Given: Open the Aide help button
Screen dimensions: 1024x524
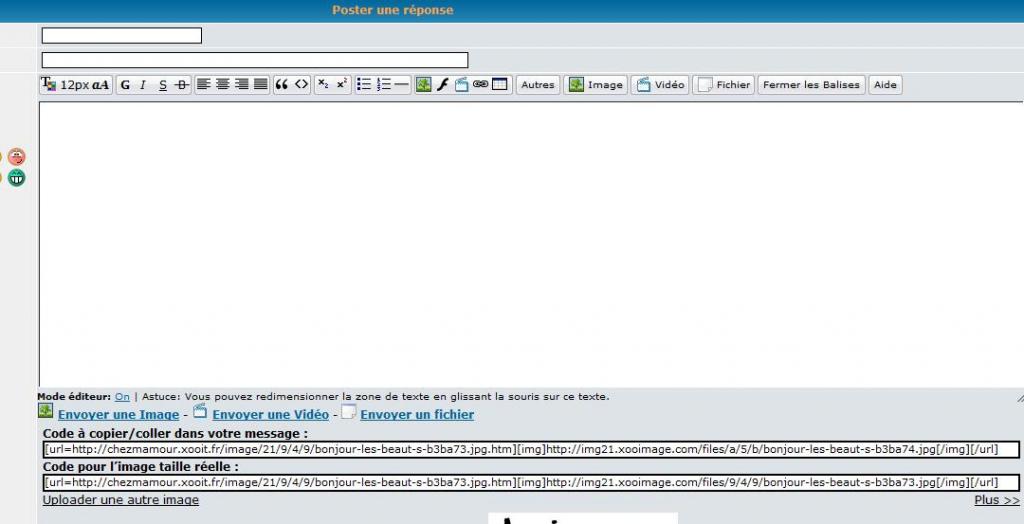Looking at the screenshot, I should point(886,85).
